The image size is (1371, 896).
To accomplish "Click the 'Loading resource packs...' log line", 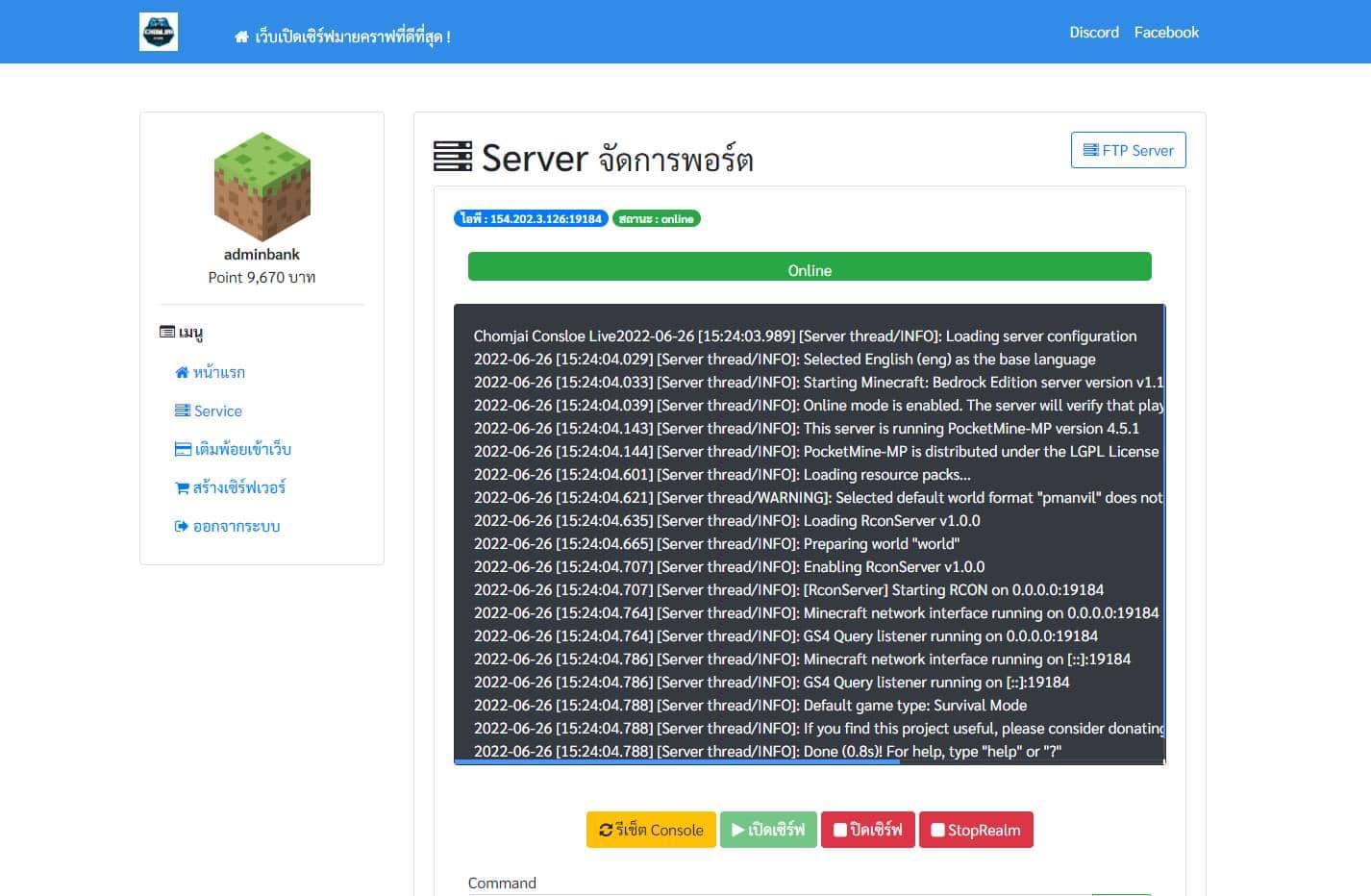I will point(722,474).
